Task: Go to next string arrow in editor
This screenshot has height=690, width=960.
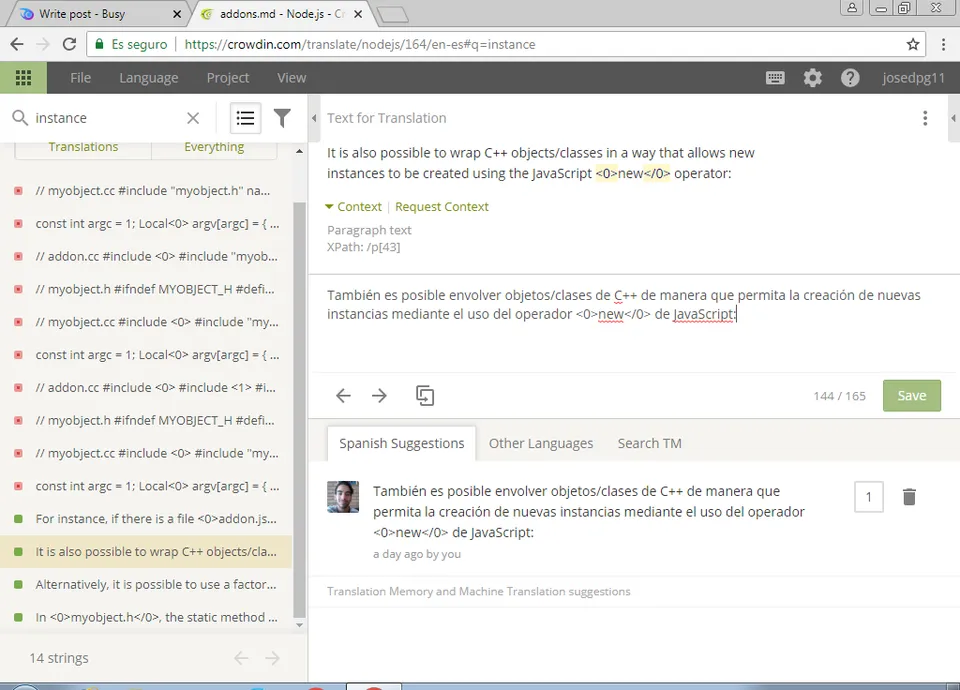Action: click(x=380, y=396)
